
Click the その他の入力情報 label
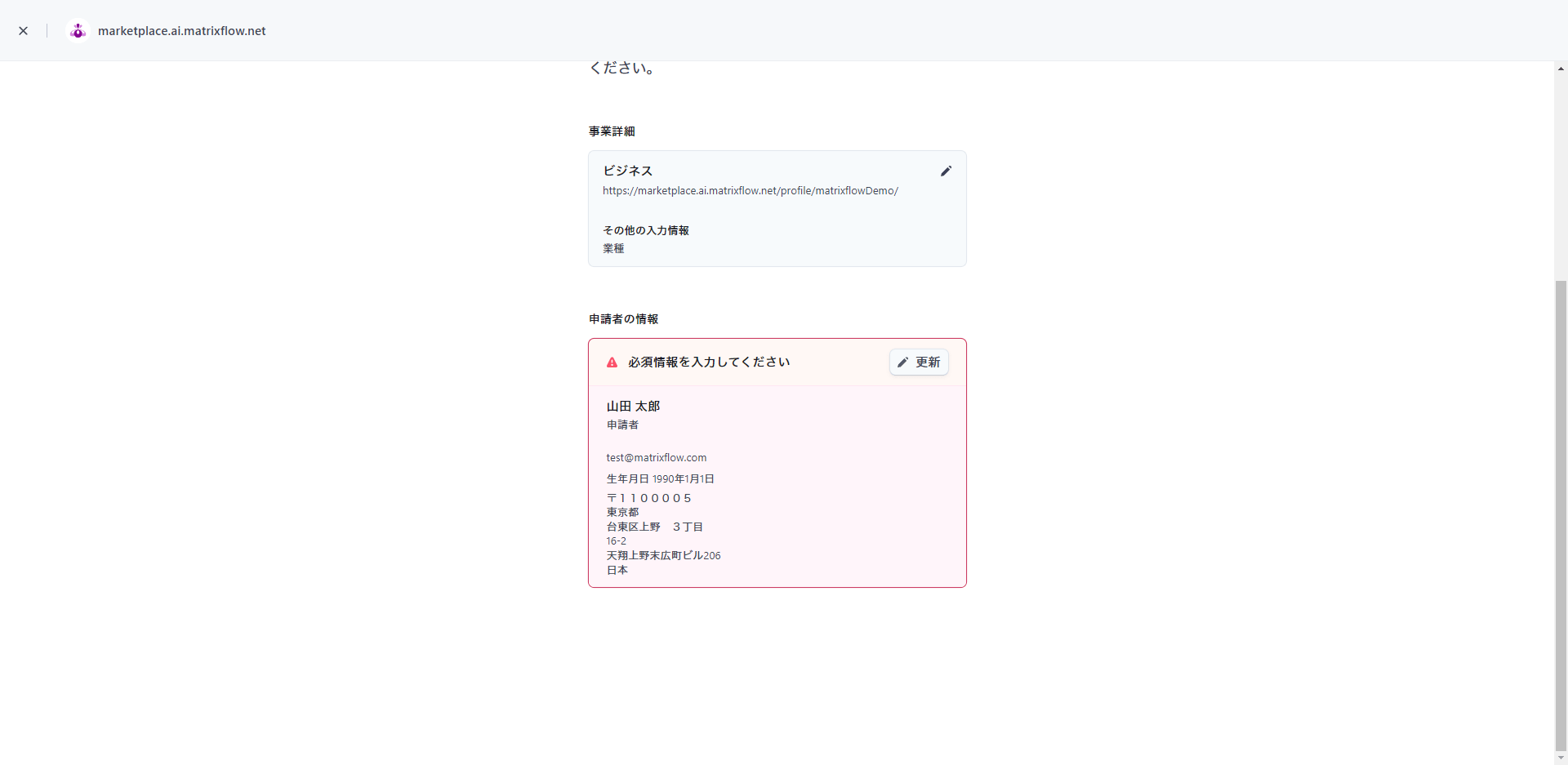[646, 230]
